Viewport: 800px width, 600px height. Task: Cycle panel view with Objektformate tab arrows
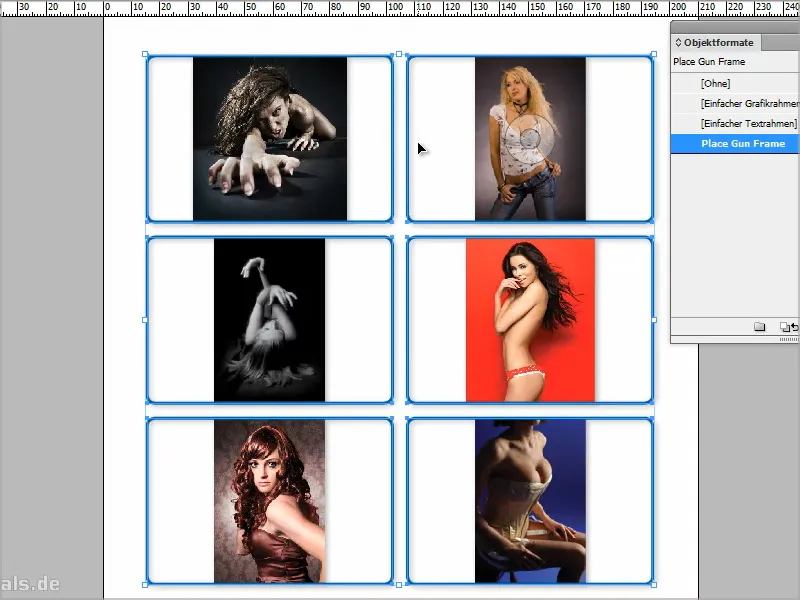pyautogui.click(x=678, y=42)
